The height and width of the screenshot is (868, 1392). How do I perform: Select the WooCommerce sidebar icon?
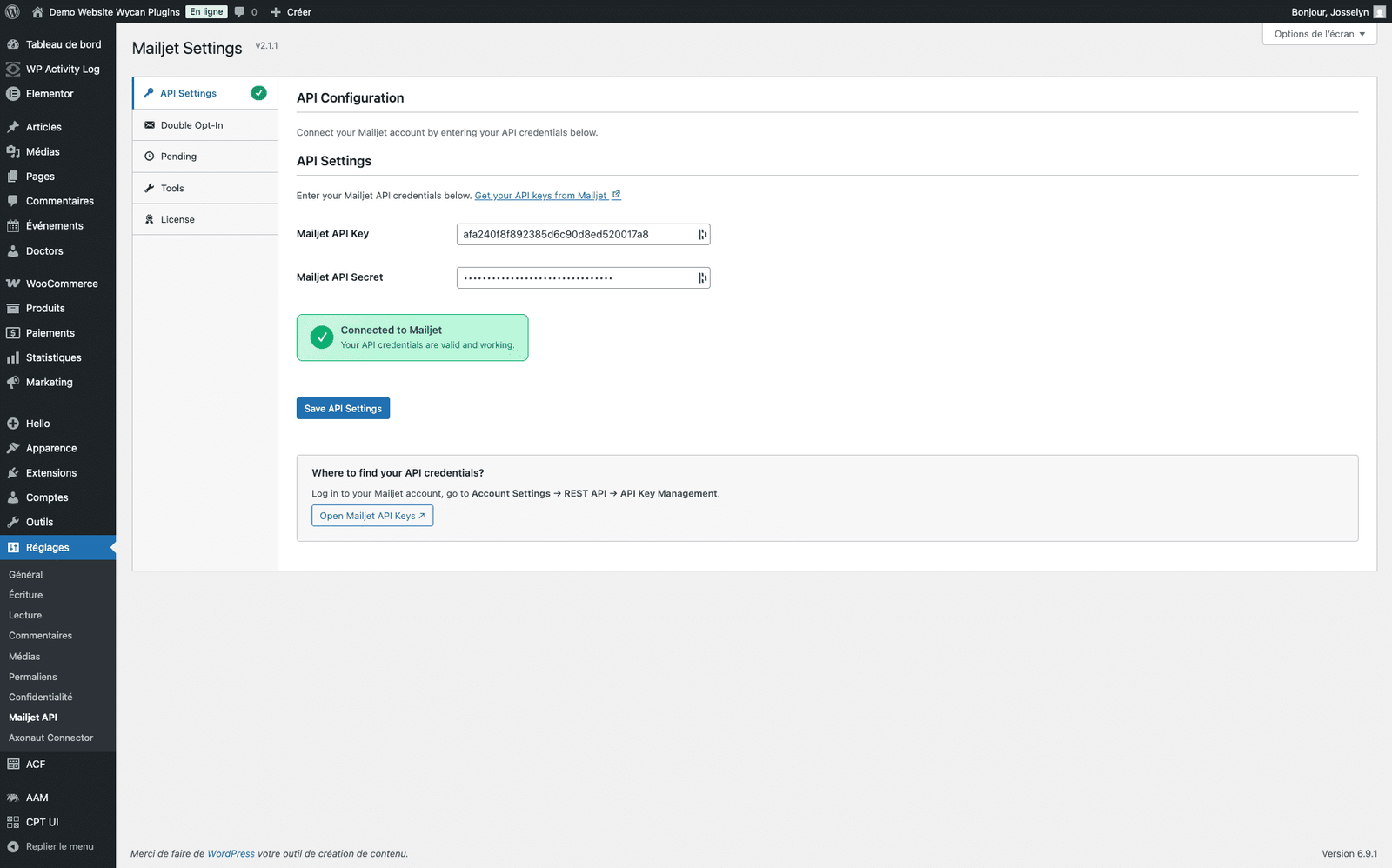pos(12,283)
